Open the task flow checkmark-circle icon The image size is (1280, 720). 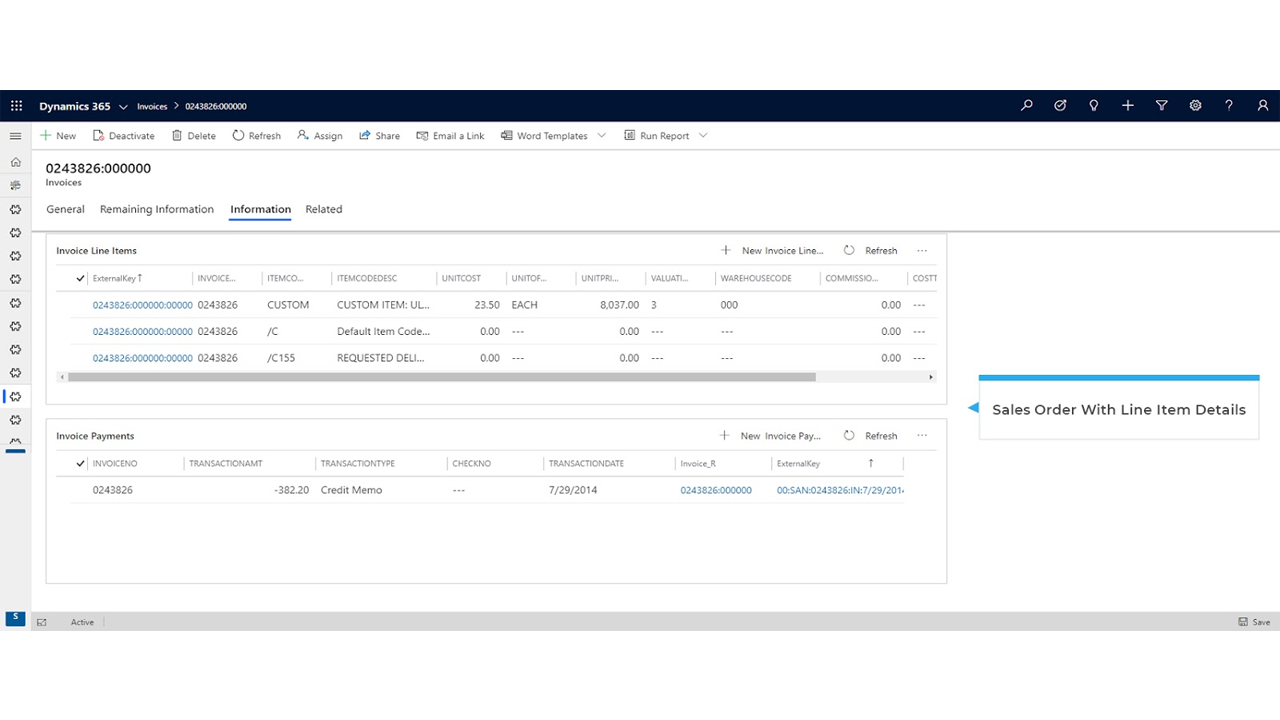[x=1060, y=106]
